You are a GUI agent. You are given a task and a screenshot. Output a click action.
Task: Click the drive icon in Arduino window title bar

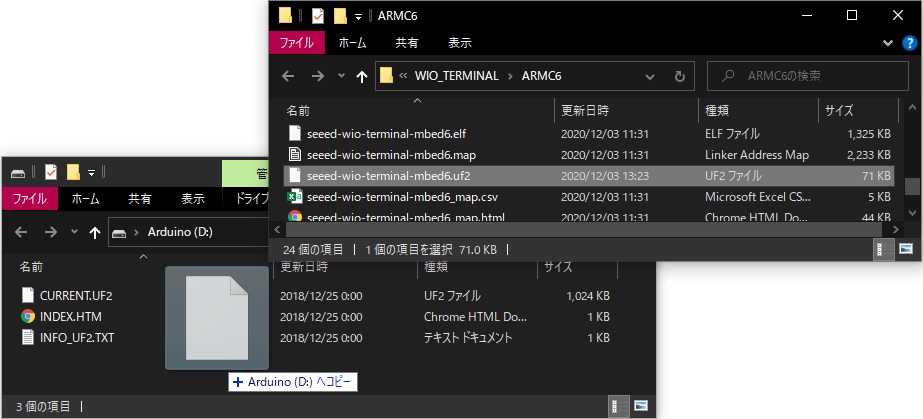coord(19,173)
